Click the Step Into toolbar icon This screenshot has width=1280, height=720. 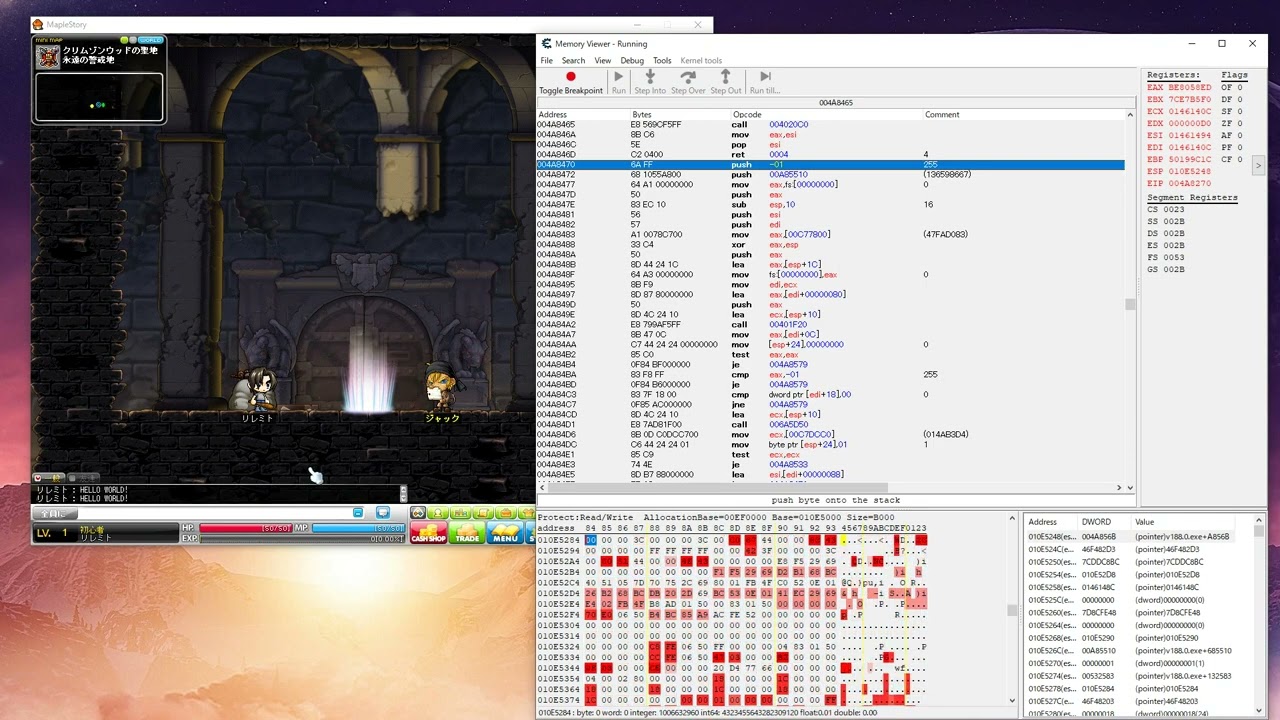click(x=650, y=76)
